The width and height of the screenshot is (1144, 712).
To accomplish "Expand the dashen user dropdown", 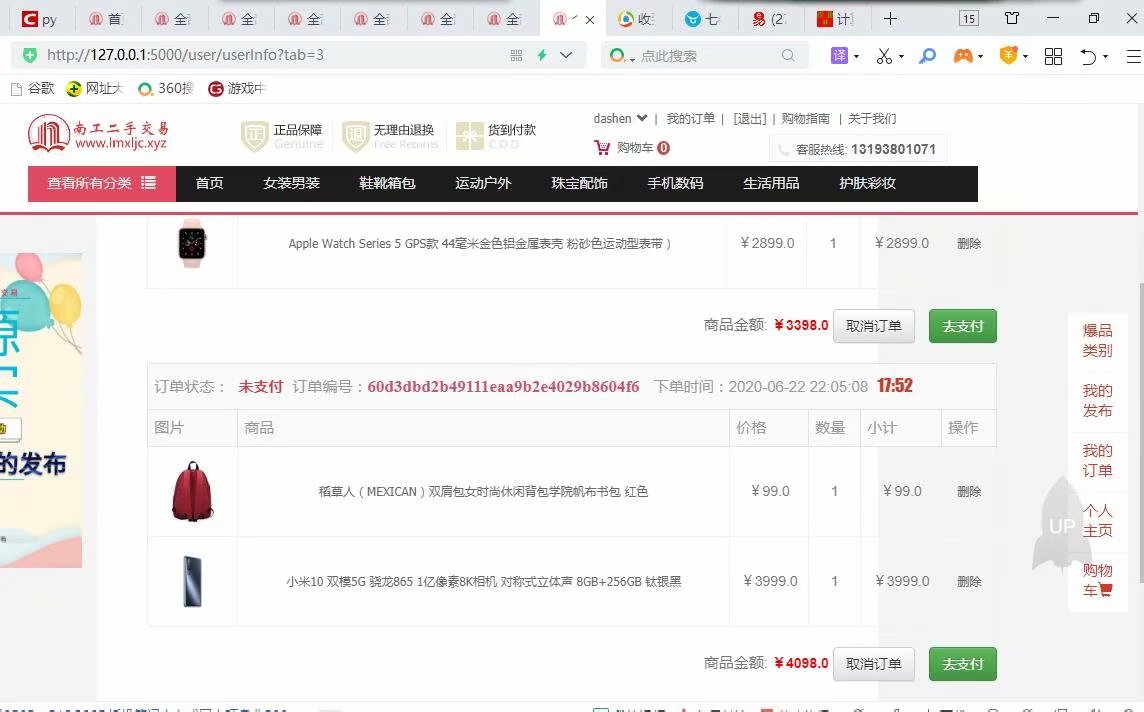I will coord(620,118).
